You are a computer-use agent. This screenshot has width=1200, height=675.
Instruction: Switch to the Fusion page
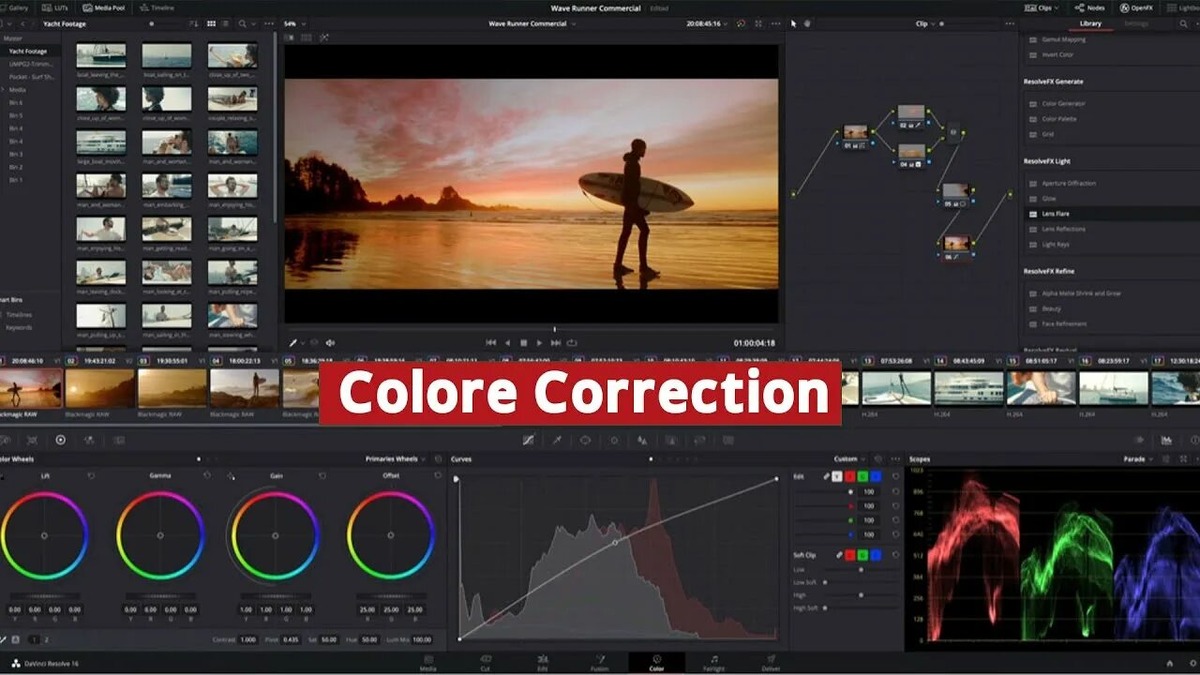click(x=599, y=662)
